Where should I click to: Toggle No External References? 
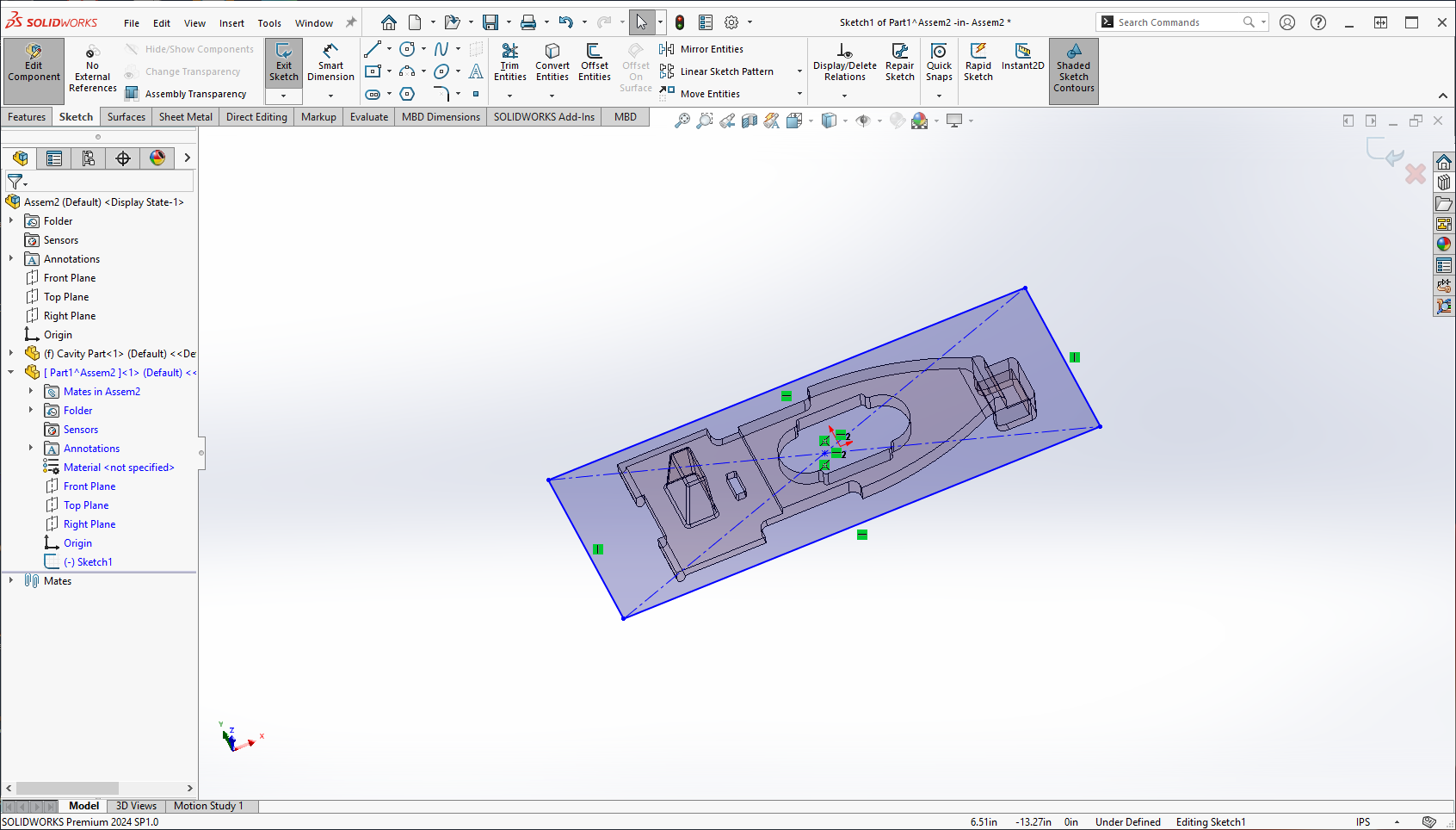[92, 67]
